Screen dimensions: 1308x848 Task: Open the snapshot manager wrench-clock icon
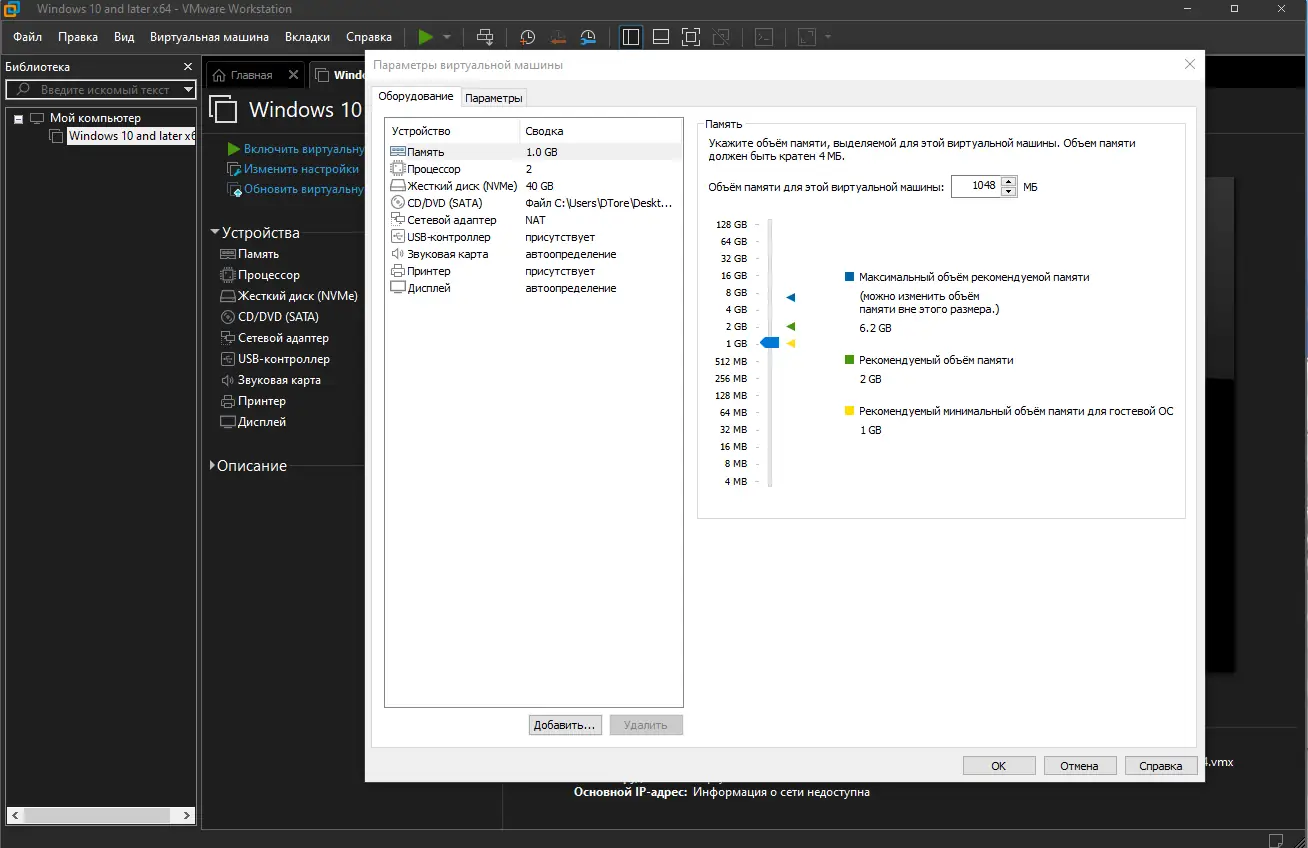pyautogui.click(x=589, y=37)
